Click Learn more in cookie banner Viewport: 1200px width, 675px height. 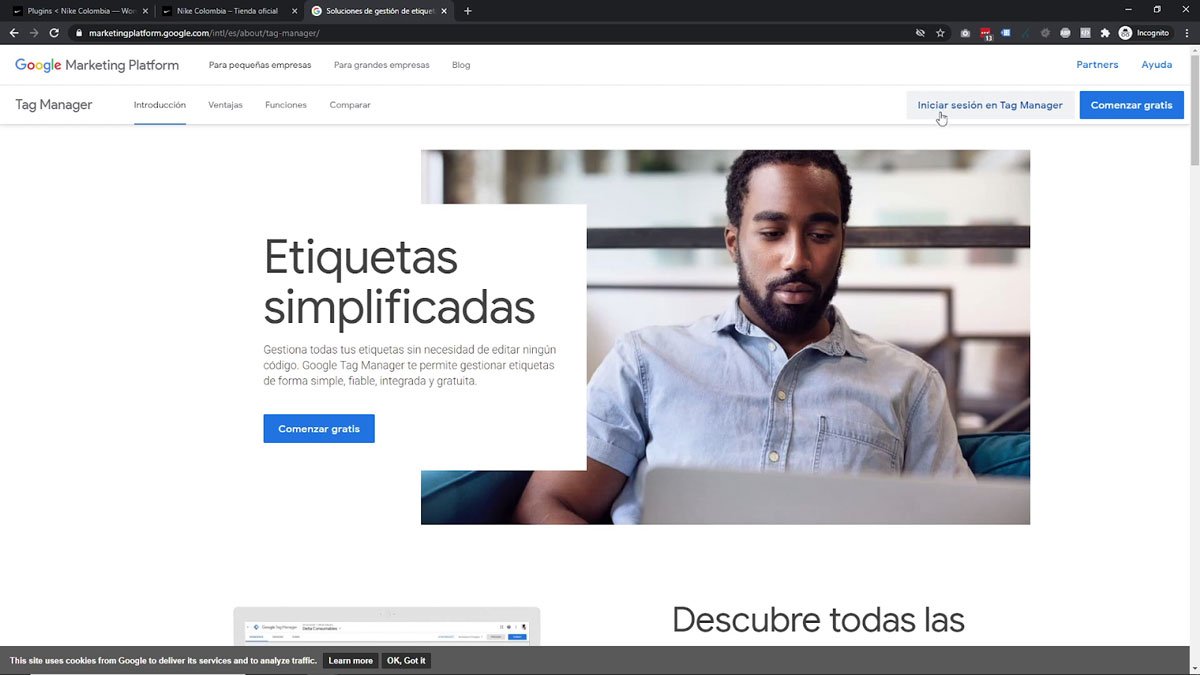350,660
